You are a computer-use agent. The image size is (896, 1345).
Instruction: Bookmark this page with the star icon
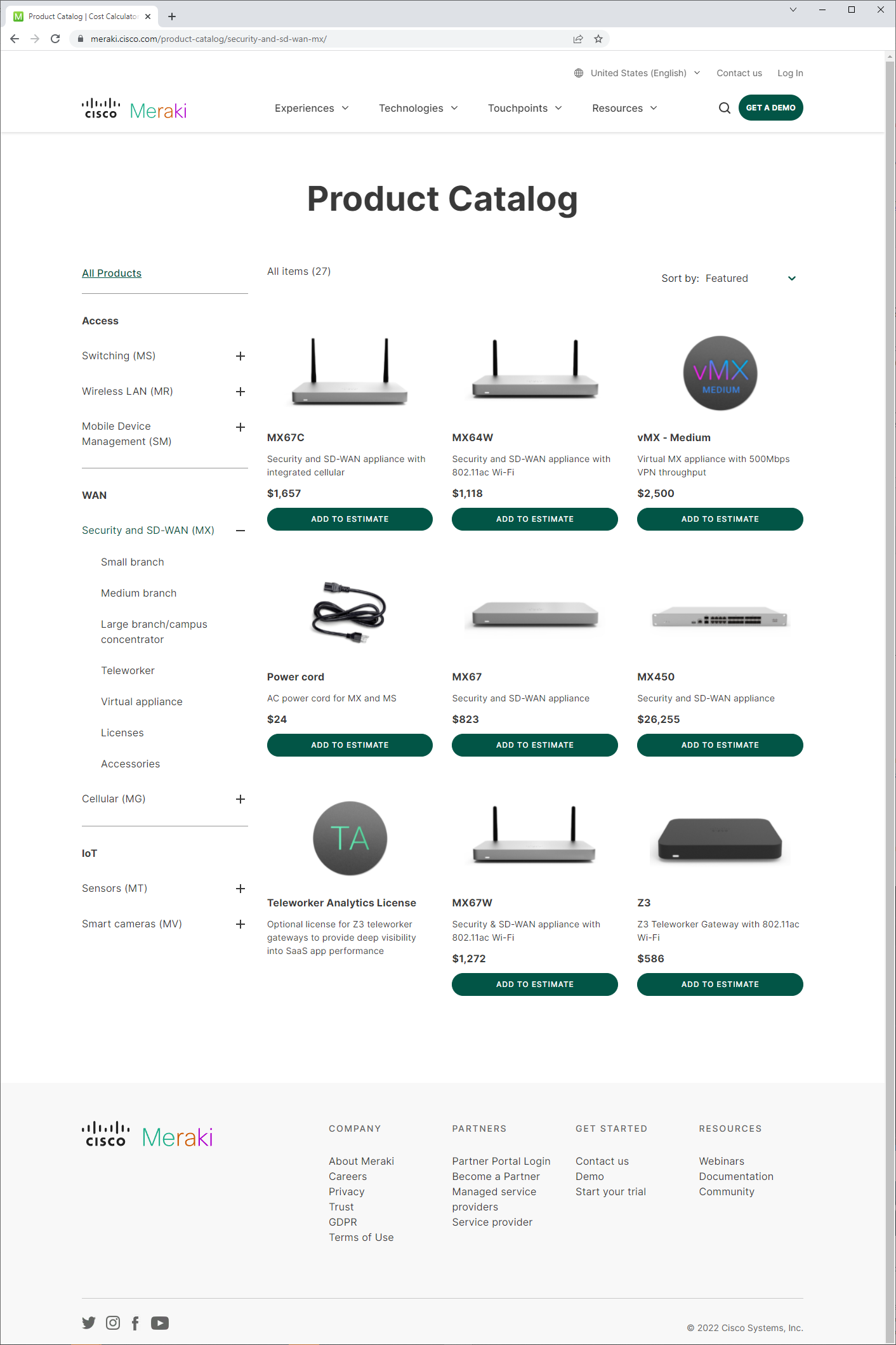tap(598, 39)
